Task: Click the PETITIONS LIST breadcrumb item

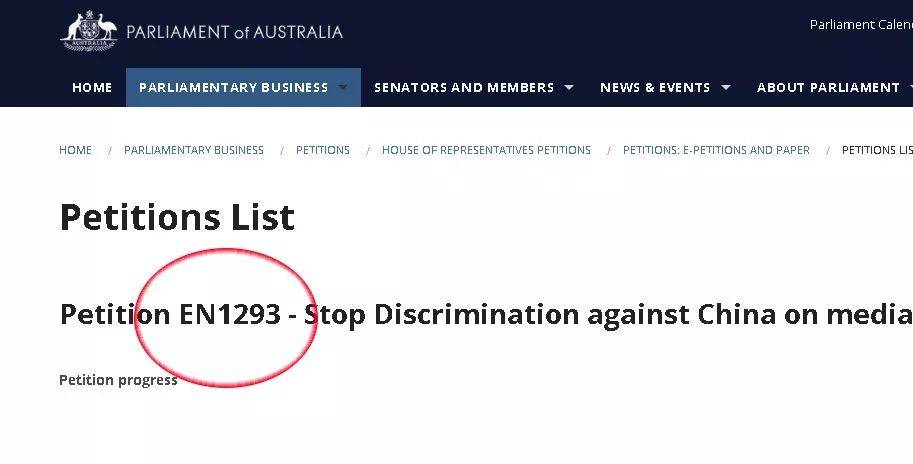Action: 877,150
